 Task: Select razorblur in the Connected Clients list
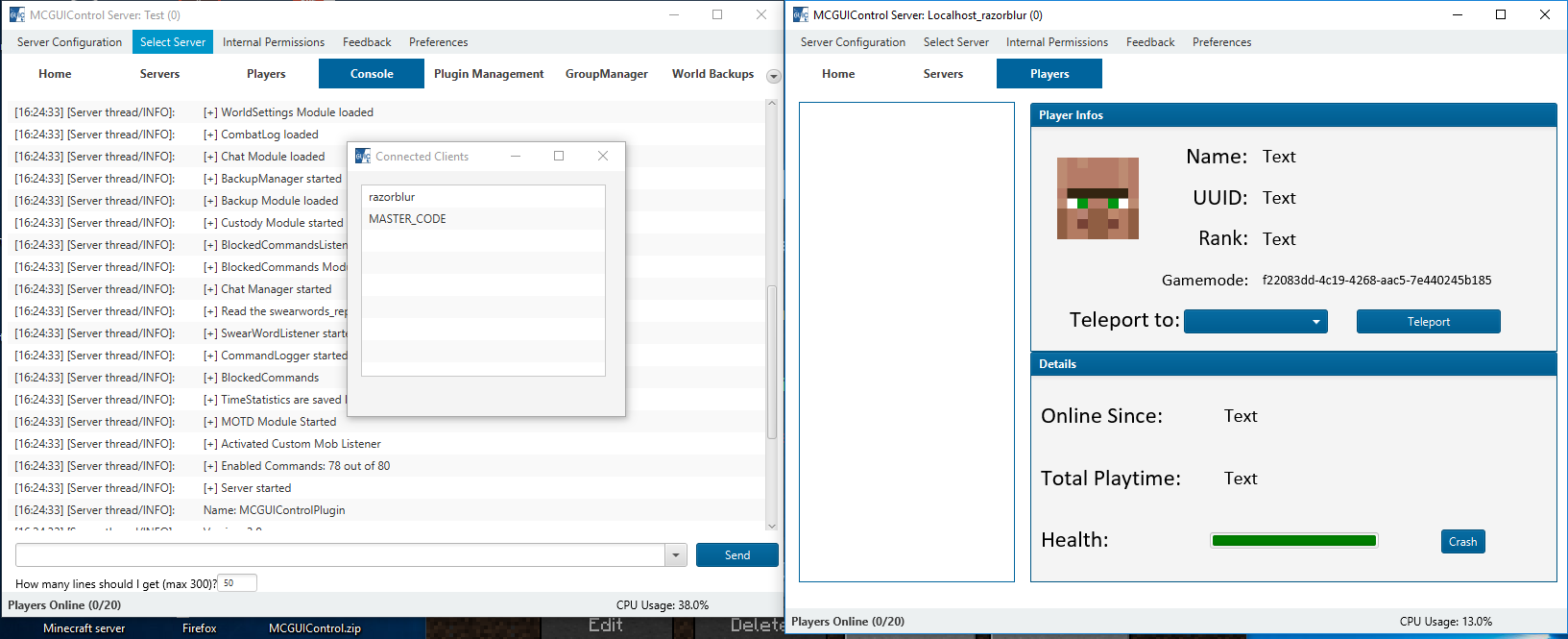[x=392, y=197]
